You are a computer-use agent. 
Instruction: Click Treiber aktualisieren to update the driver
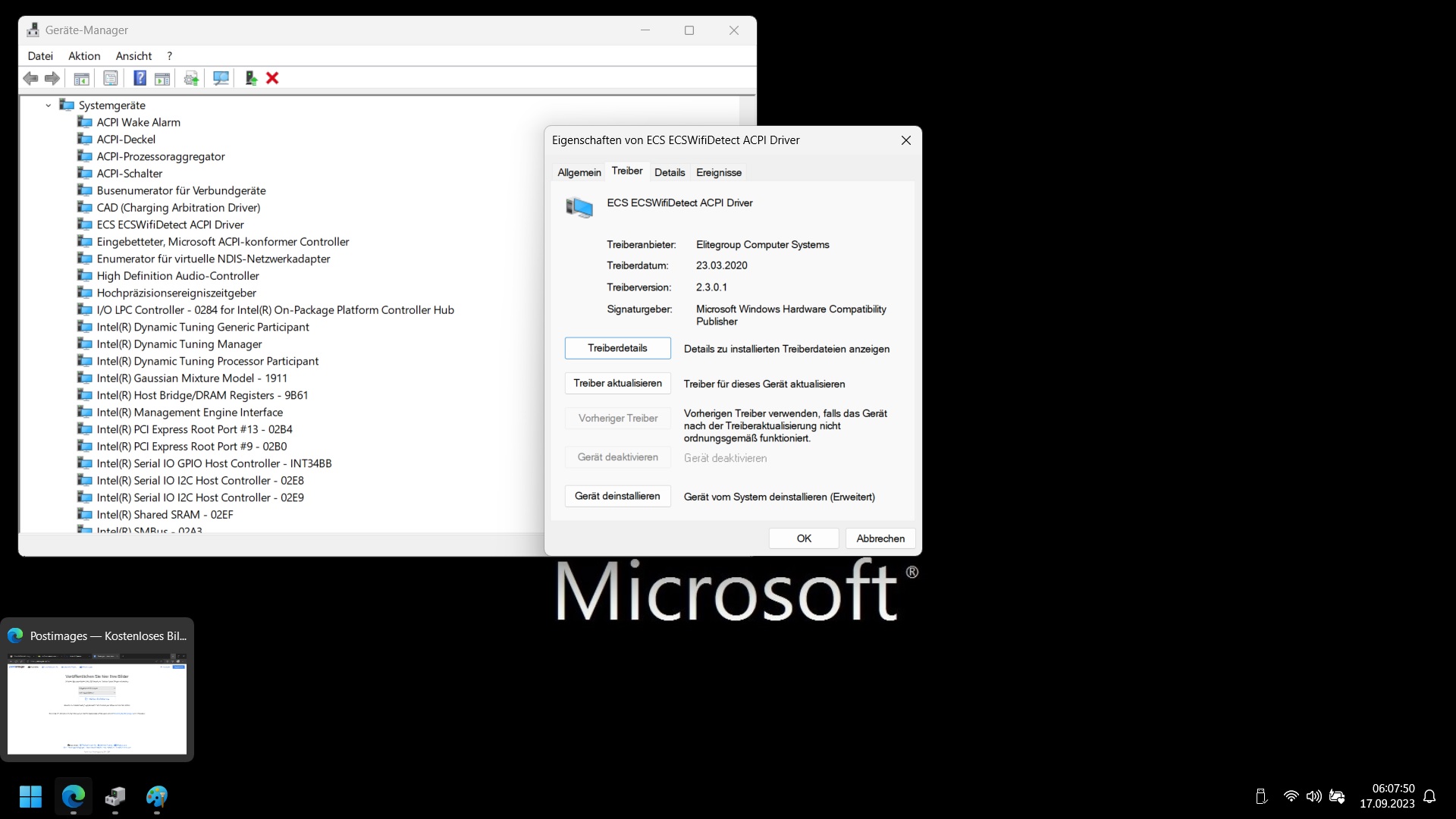tap(617, 383)
